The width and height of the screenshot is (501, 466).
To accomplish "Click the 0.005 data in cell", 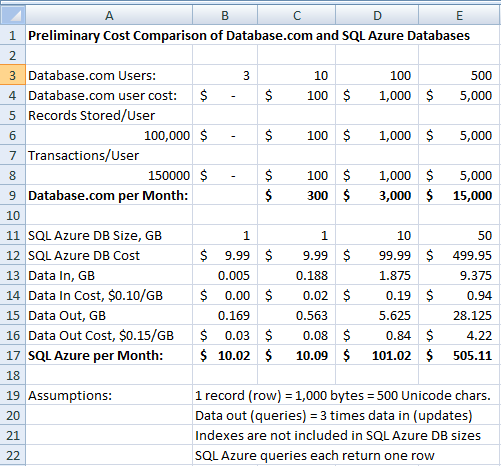I will coord(225,275).
